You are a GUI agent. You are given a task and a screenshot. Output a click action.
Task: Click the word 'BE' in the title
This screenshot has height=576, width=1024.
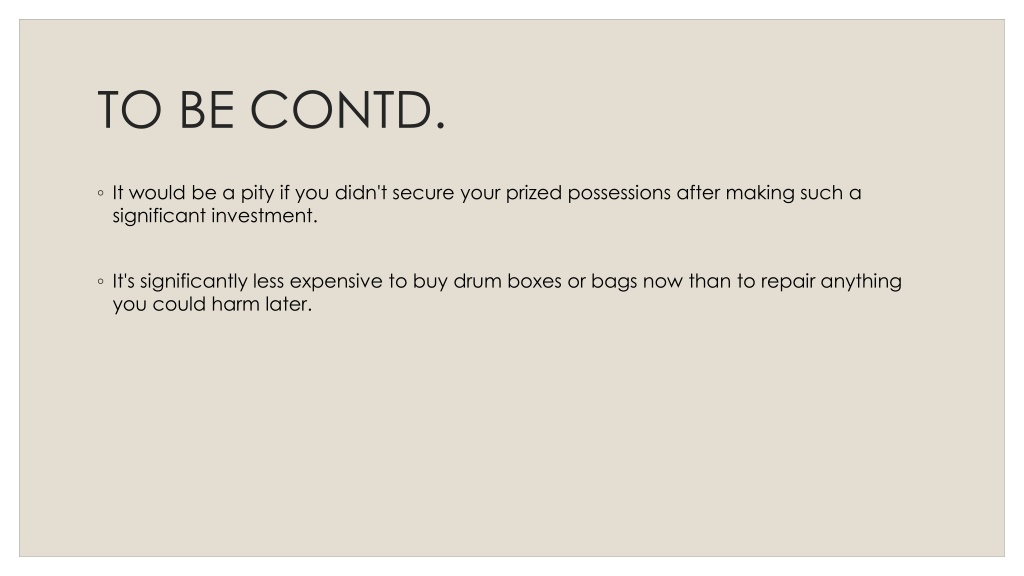(x=206, y=110)
